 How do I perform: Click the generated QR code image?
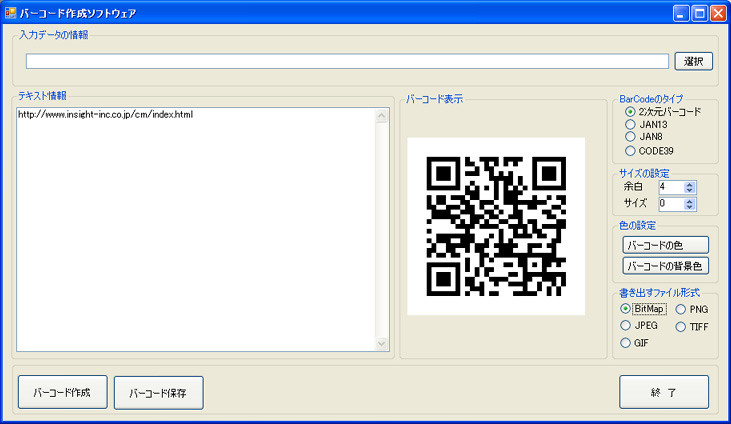coord(496,226)
